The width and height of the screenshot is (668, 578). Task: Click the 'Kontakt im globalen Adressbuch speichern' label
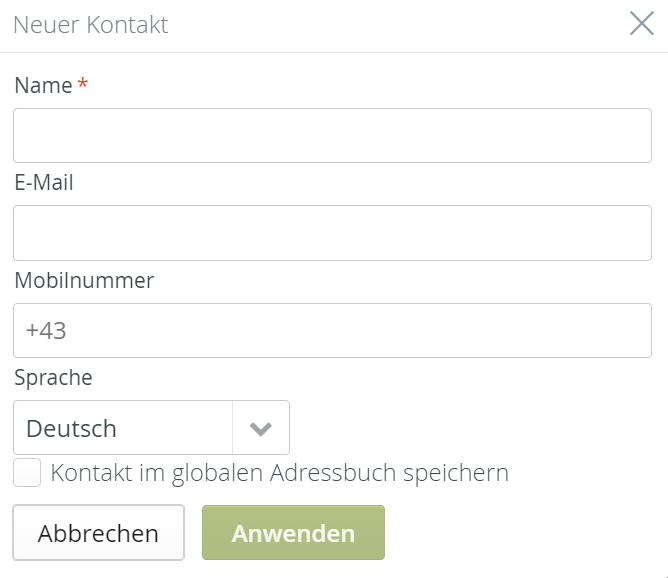(279, 473)
